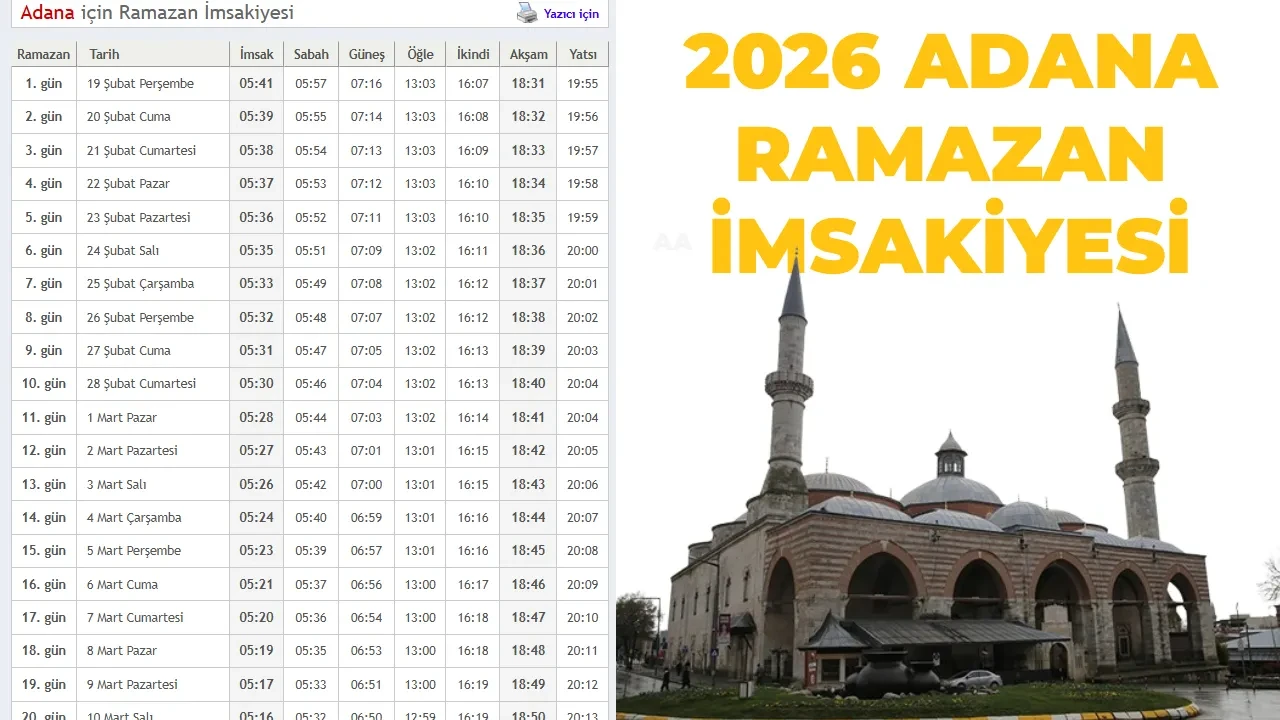Click the Yatsı column header

(x=583, y=54)
